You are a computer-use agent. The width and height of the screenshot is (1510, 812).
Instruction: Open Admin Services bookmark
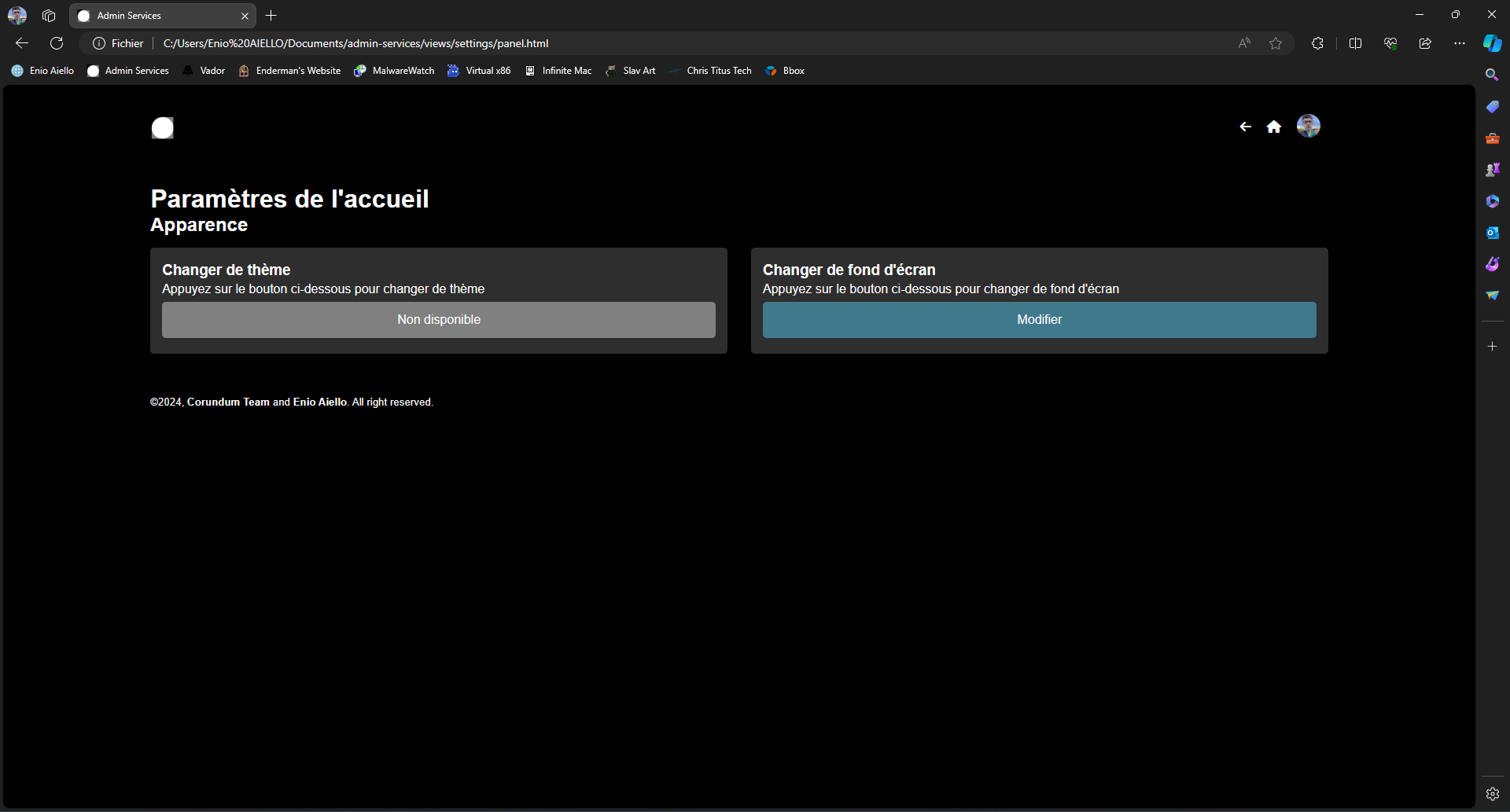128,71
